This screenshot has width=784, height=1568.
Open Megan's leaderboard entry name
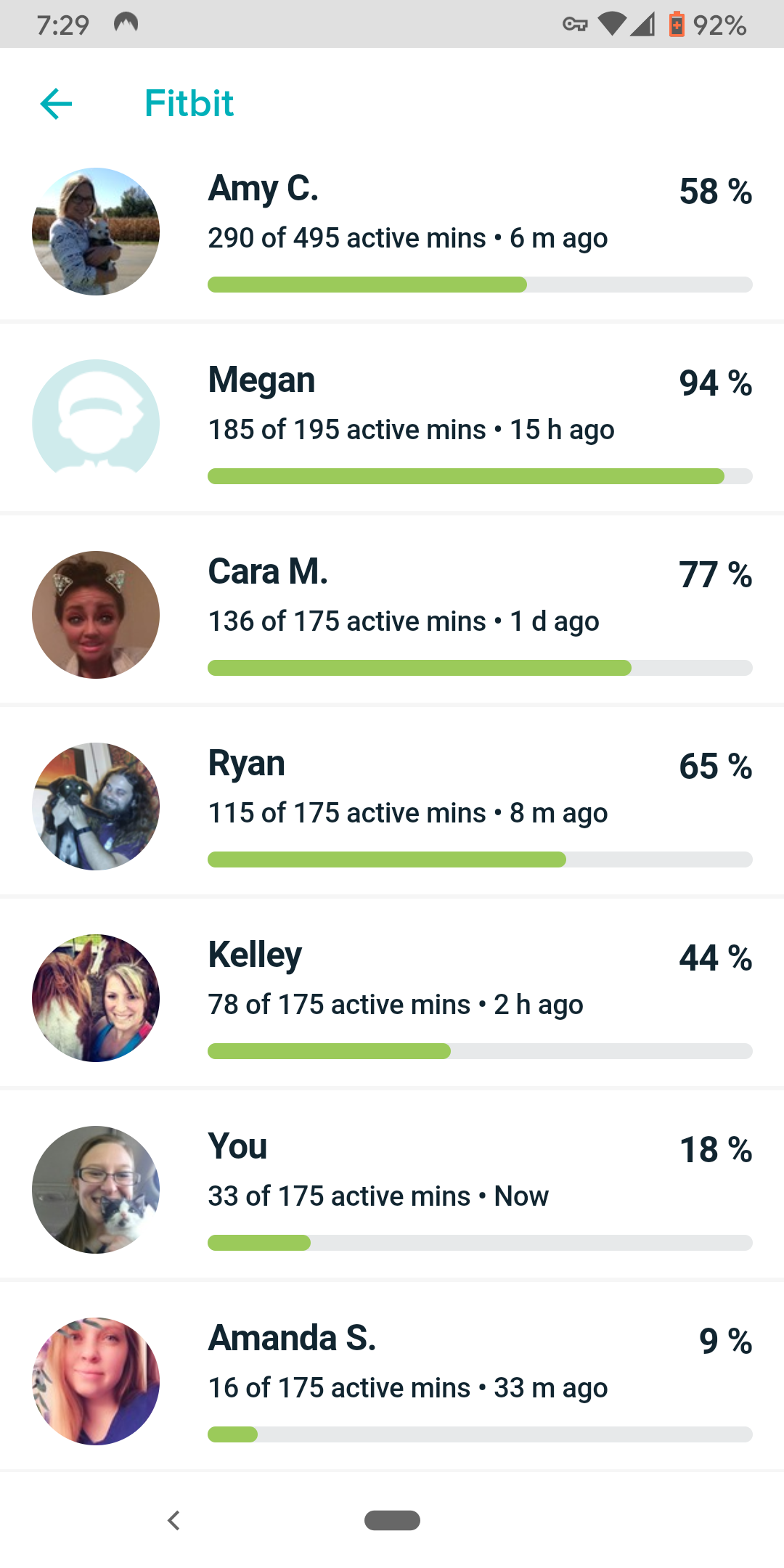click(261, 380)
